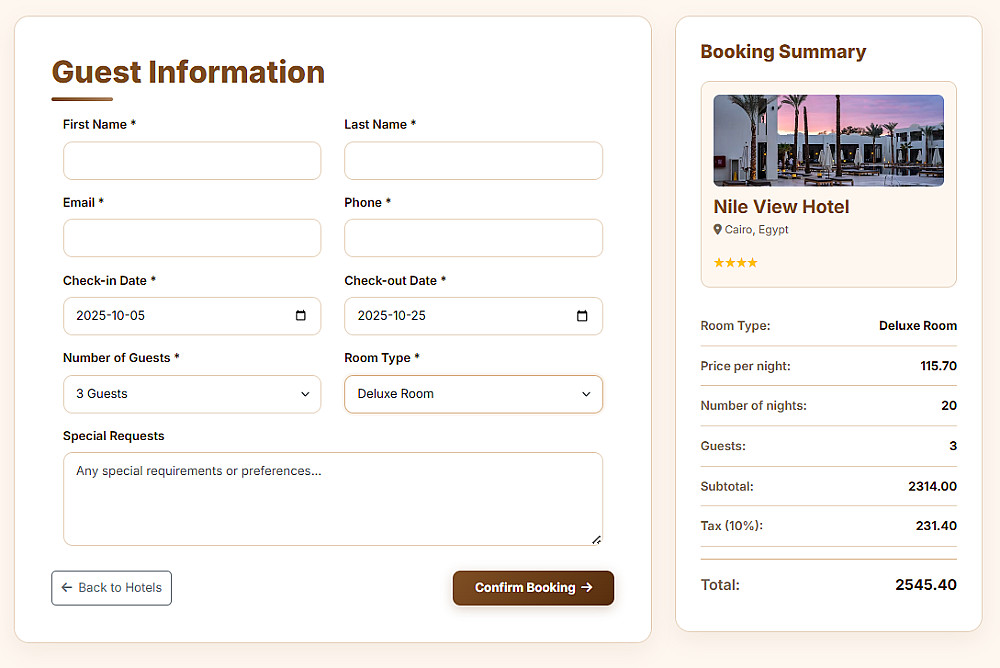Click the Nile View Hotel name heading

click(781, 207)
